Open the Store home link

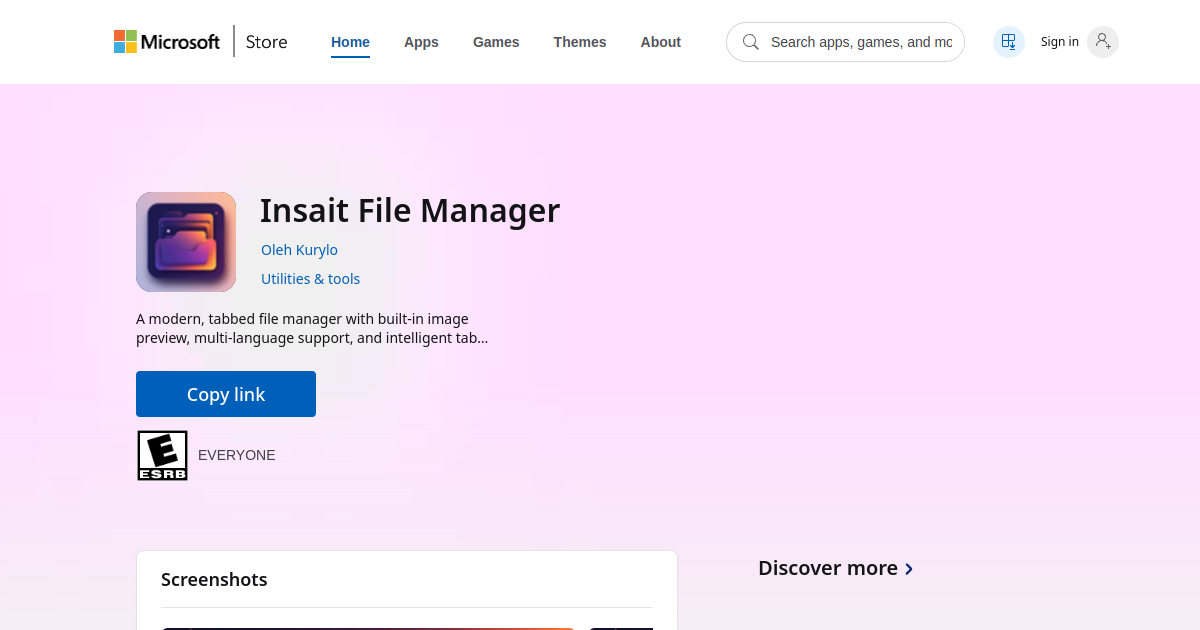266,42
